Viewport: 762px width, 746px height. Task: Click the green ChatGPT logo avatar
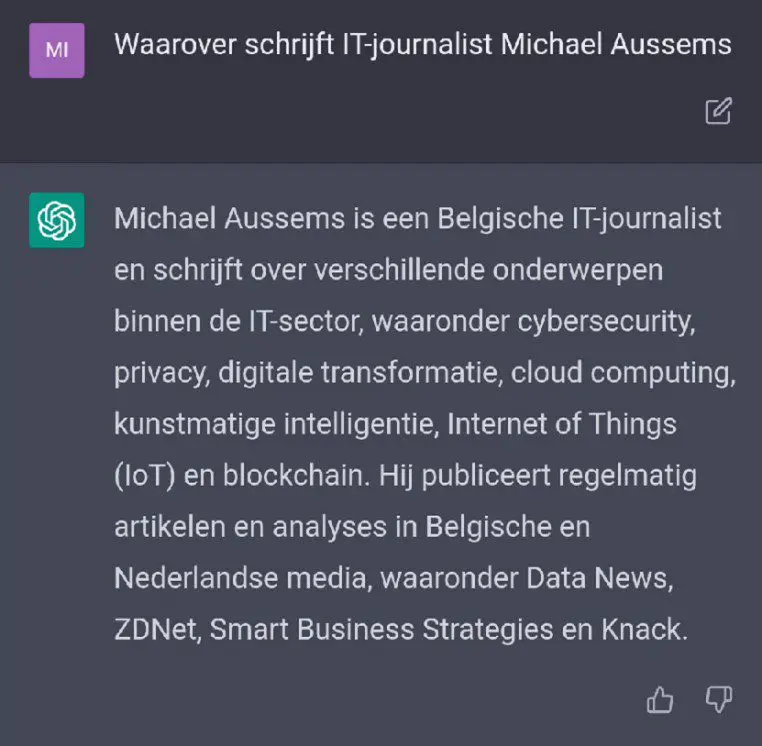coord(57,220)
